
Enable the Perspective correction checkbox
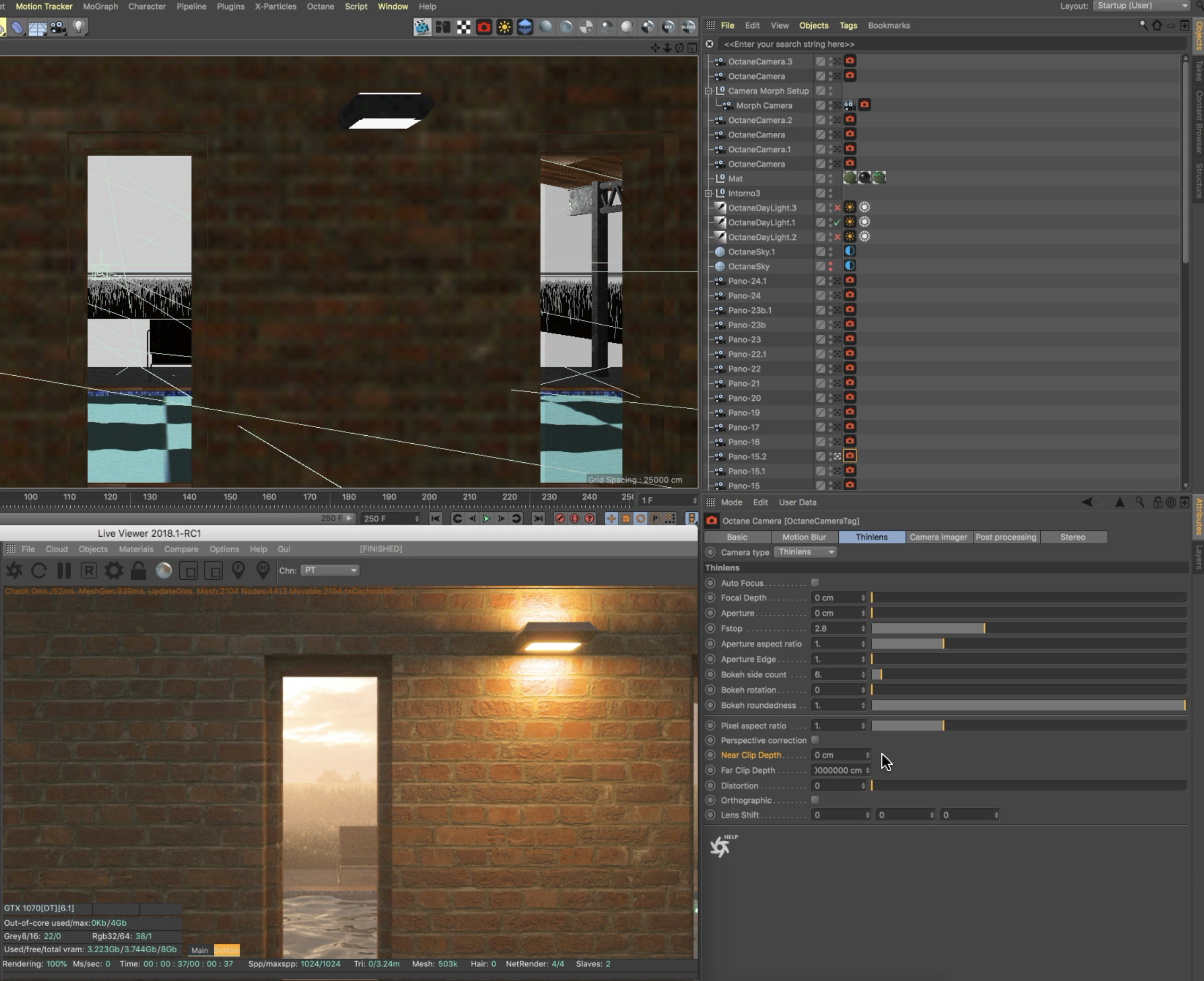(814, 740)
